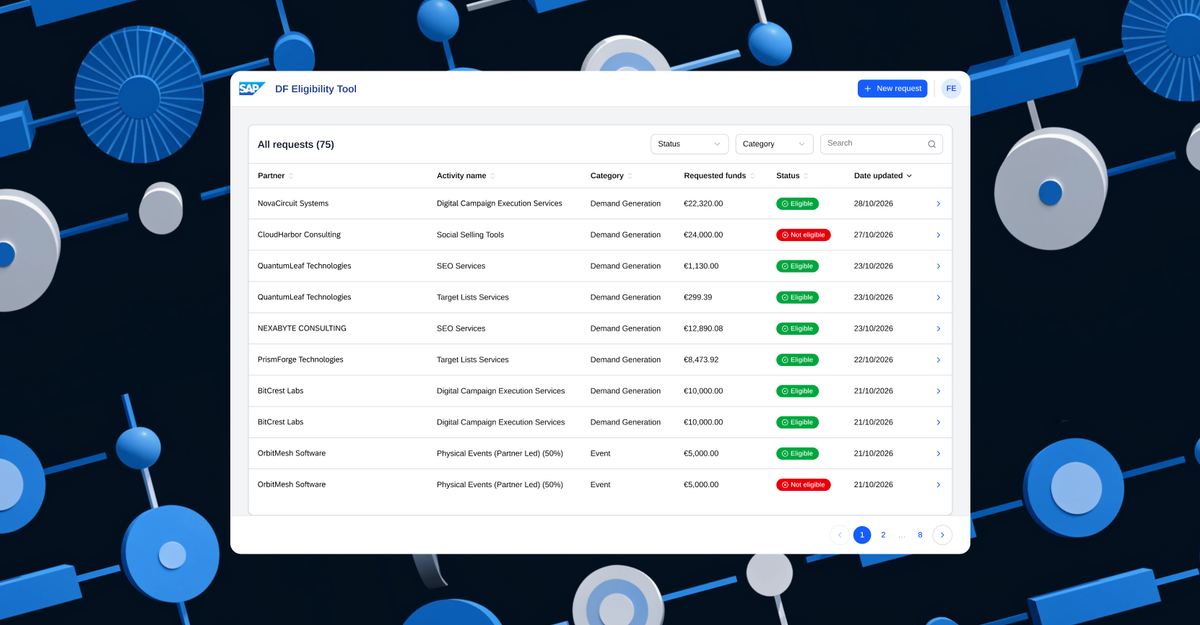The height and width of the screenshot is (625, 1200).
Task: Sort by the Partner column icon
Action: [x=291, y=176]
